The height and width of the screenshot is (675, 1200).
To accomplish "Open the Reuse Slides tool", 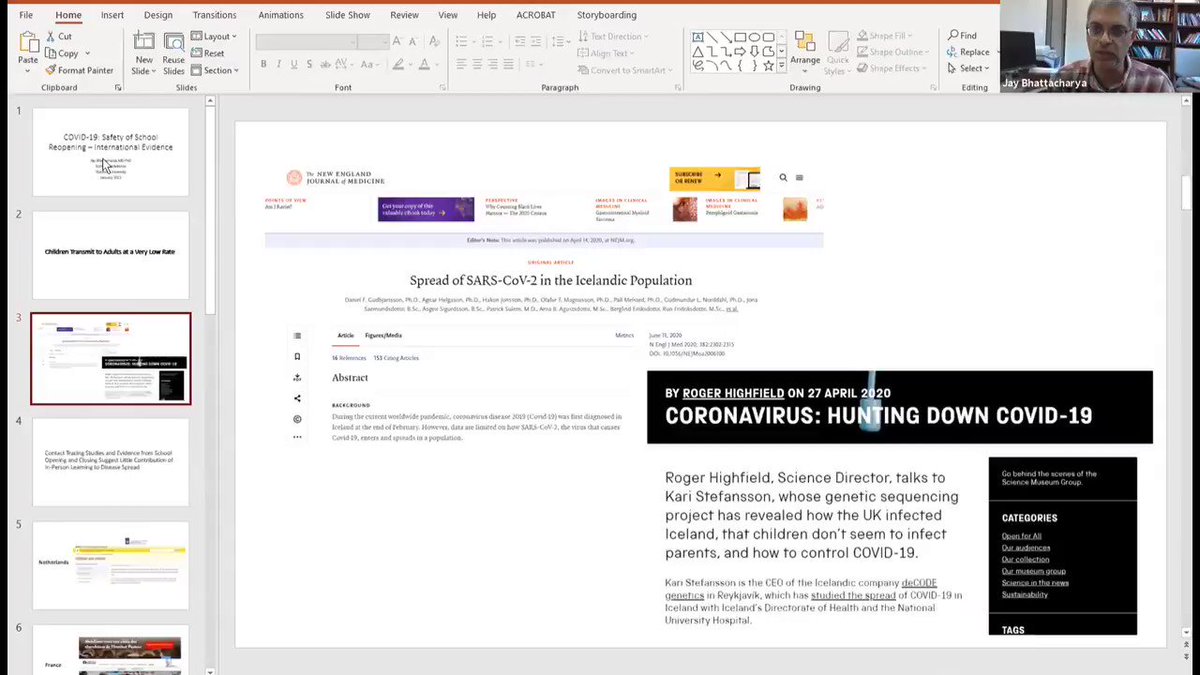I will [174, 53].
